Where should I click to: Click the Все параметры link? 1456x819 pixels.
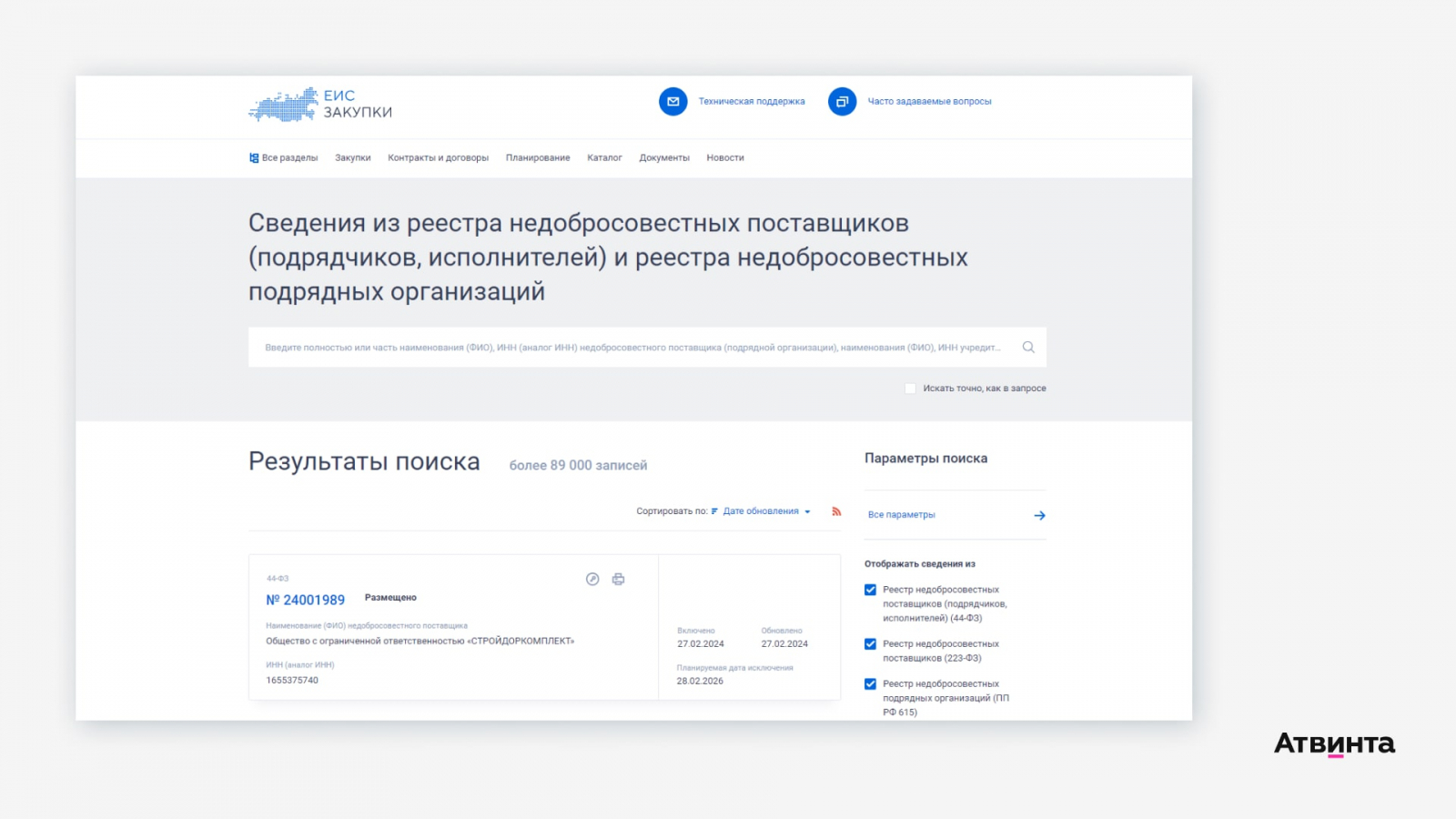click(x=902, y=515)
